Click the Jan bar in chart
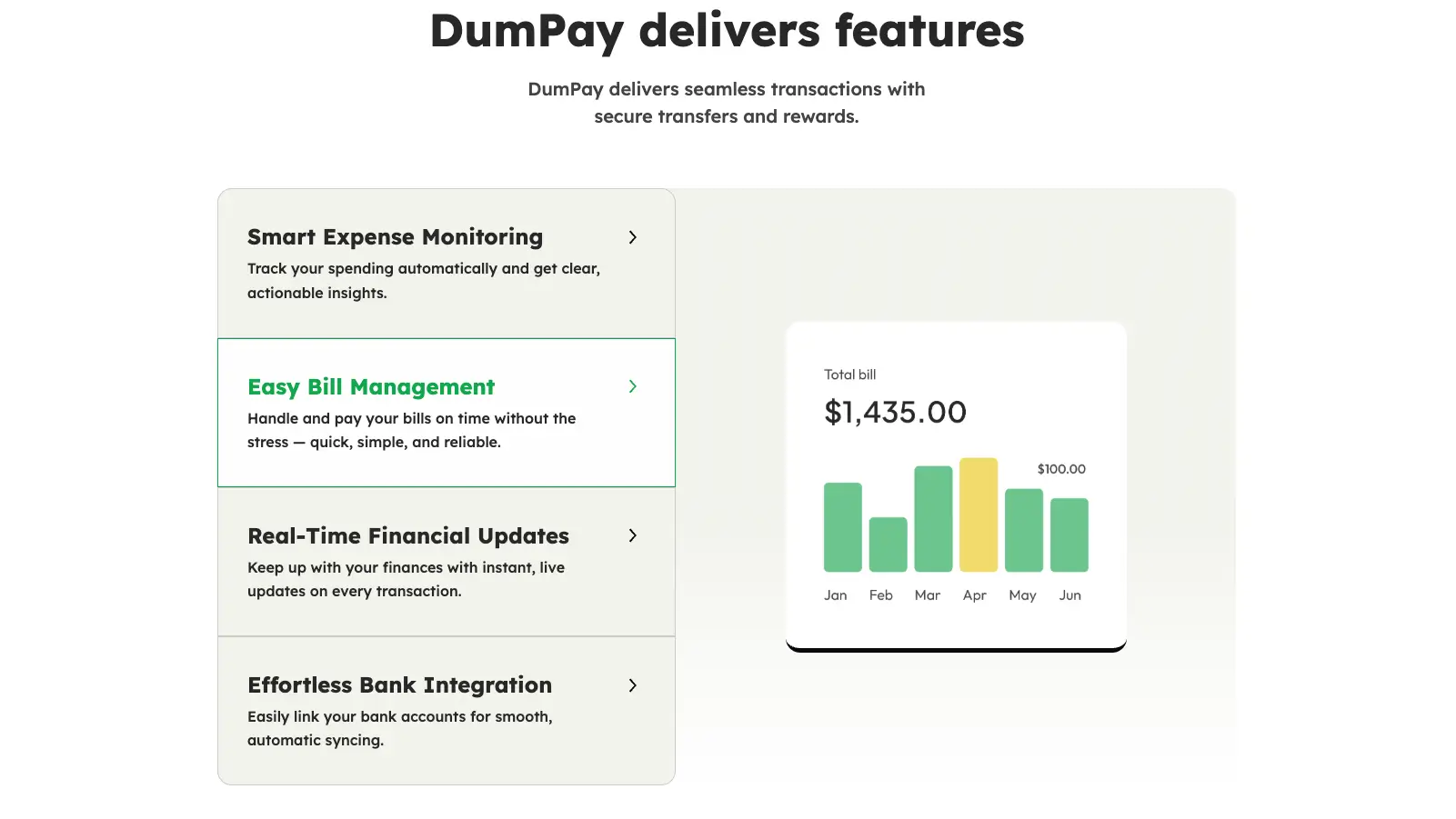The image size is (1456, 819). pos(842,527)
